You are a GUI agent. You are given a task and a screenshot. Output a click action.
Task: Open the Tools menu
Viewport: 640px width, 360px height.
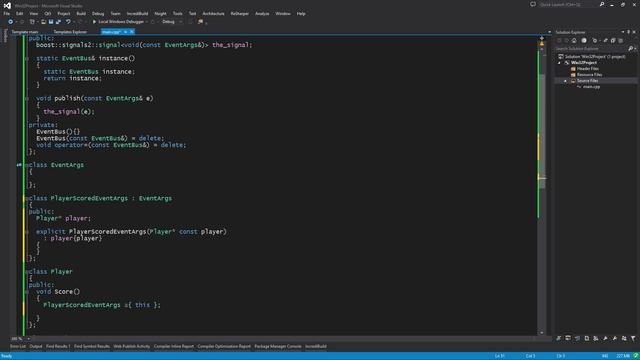178,13
